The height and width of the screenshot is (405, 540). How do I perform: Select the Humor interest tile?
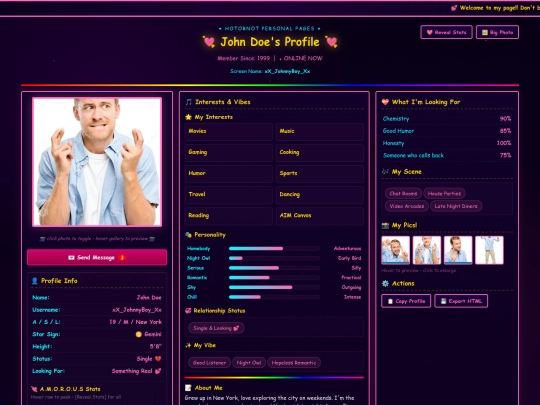(x=229, y=173)
